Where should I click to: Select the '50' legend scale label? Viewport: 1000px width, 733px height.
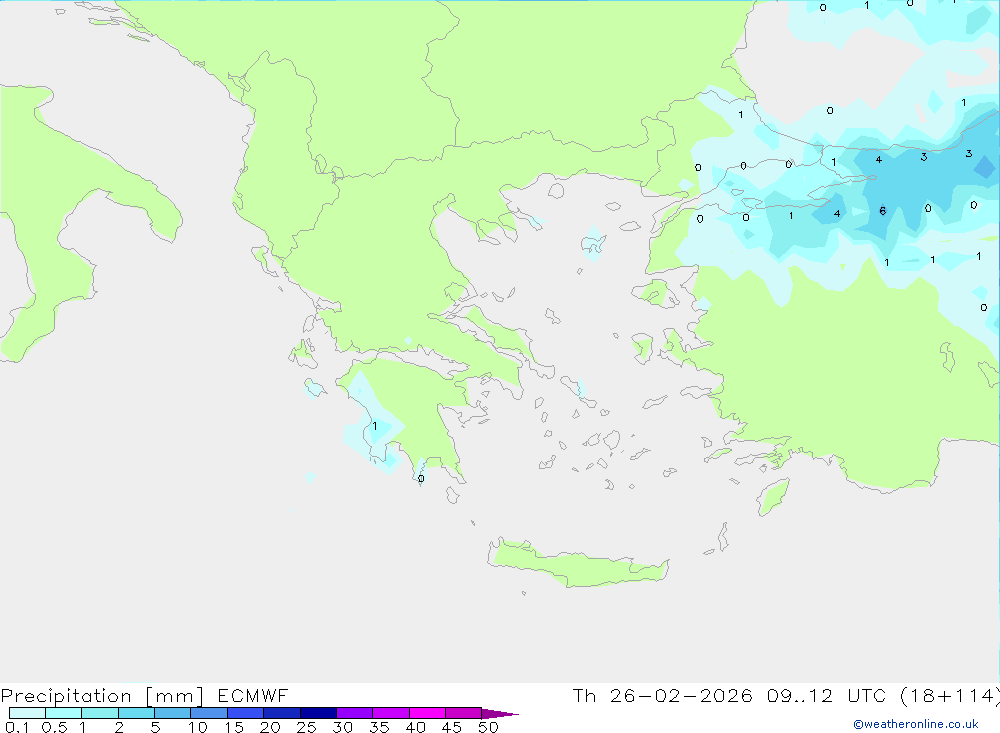click(x=488, y=727)
